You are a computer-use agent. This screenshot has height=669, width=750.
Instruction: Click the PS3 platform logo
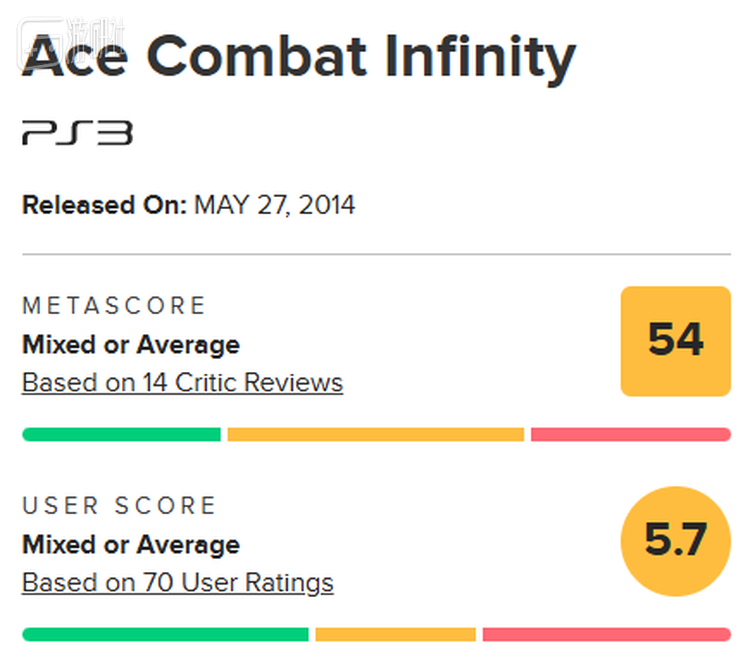77,133
